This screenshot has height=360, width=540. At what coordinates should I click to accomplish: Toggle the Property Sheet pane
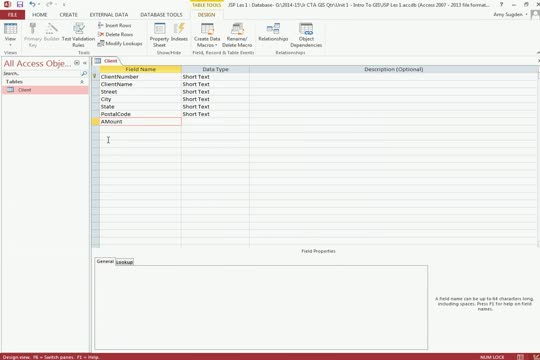[159, 35]
